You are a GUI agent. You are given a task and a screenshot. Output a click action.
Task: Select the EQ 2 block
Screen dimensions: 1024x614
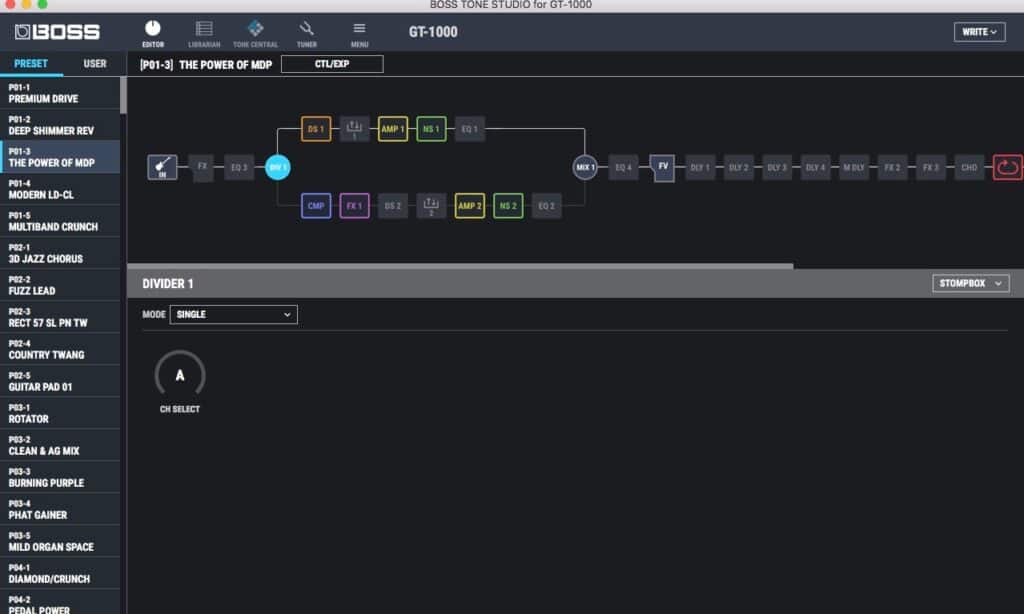547,206
